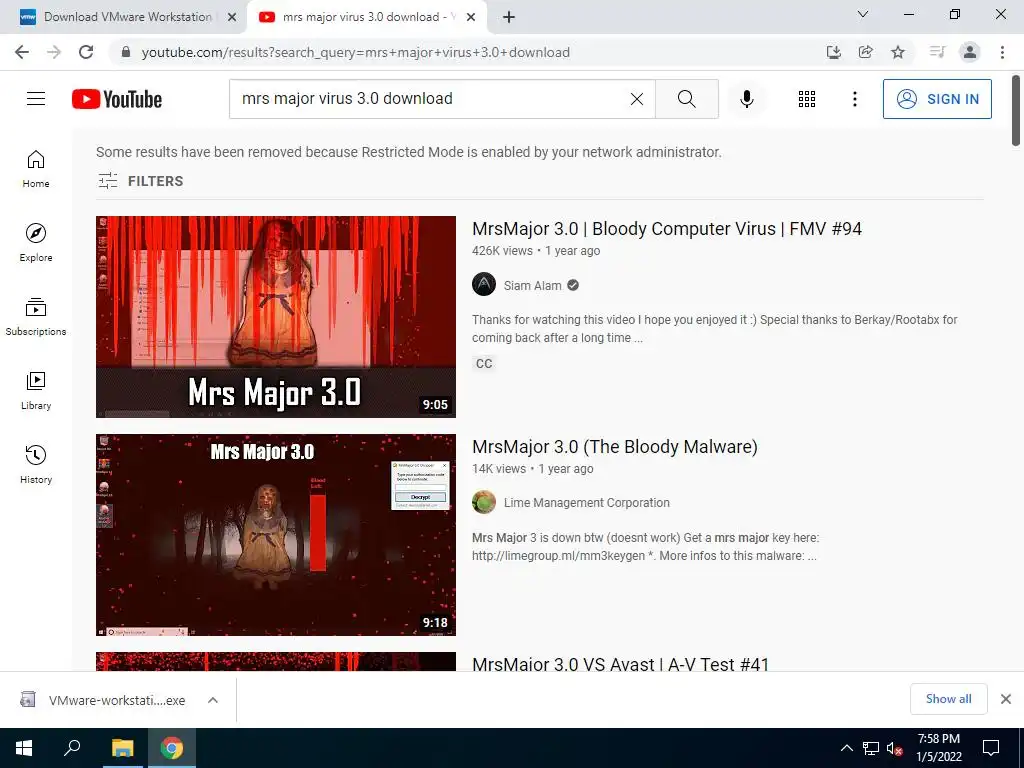
Task: Open Explore in the sidebar
Action: pos(36,243)
